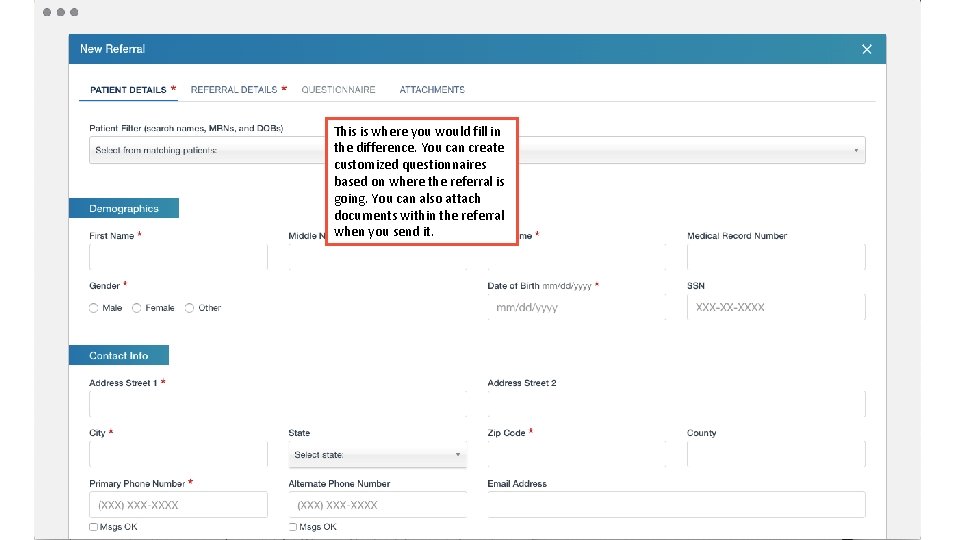960x540 pixels.
Task: Click the Contact Info section header
Action: 119,355
